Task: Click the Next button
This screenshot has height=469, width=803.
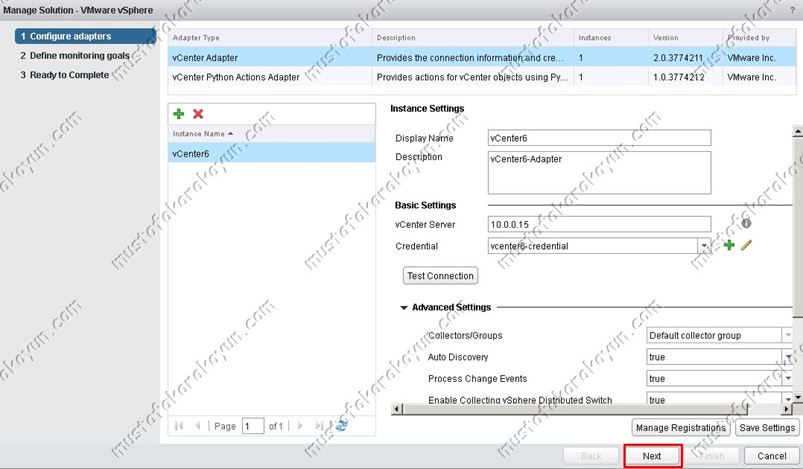Action: [652, 456]
